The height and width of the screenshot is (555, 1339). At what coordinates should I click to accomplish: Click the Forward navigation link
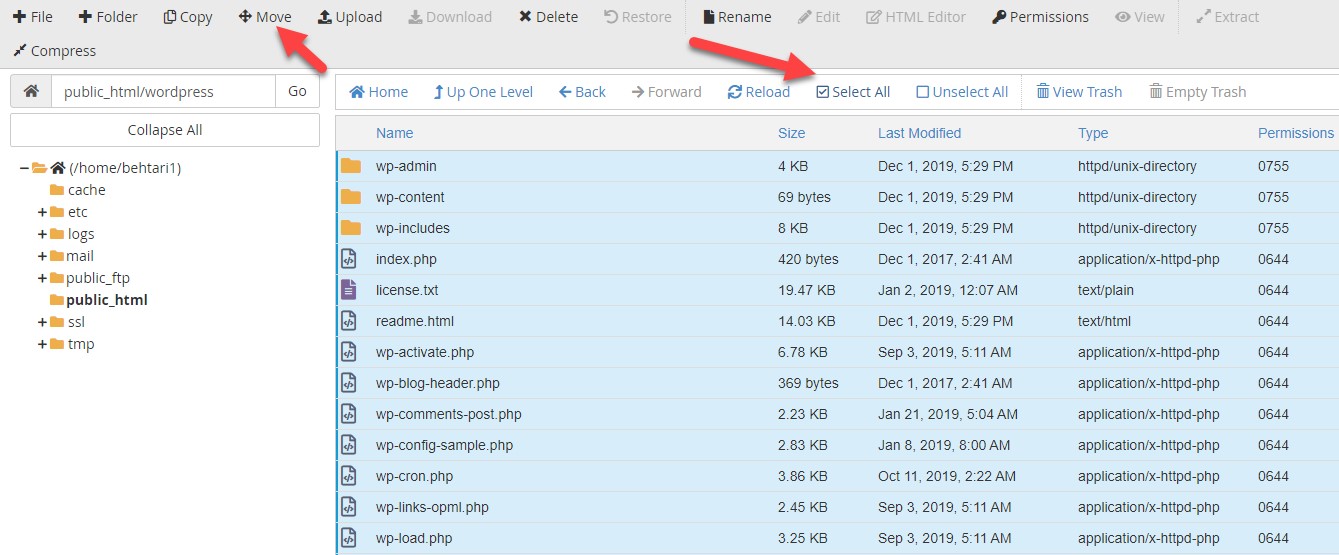(667, 92)
